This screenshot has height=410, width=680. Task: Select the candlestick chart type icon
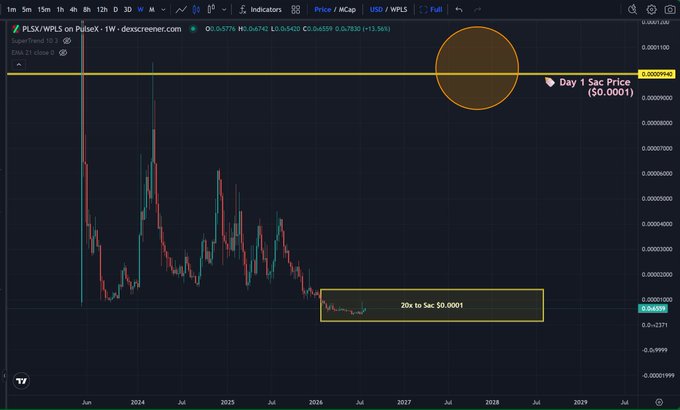(x=196, y=9)
